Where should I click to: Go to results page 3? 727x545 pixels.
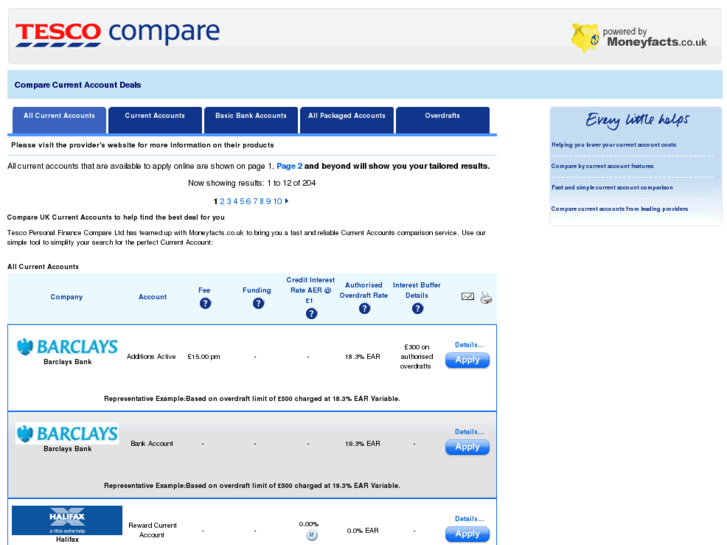[x=229, y=201]
